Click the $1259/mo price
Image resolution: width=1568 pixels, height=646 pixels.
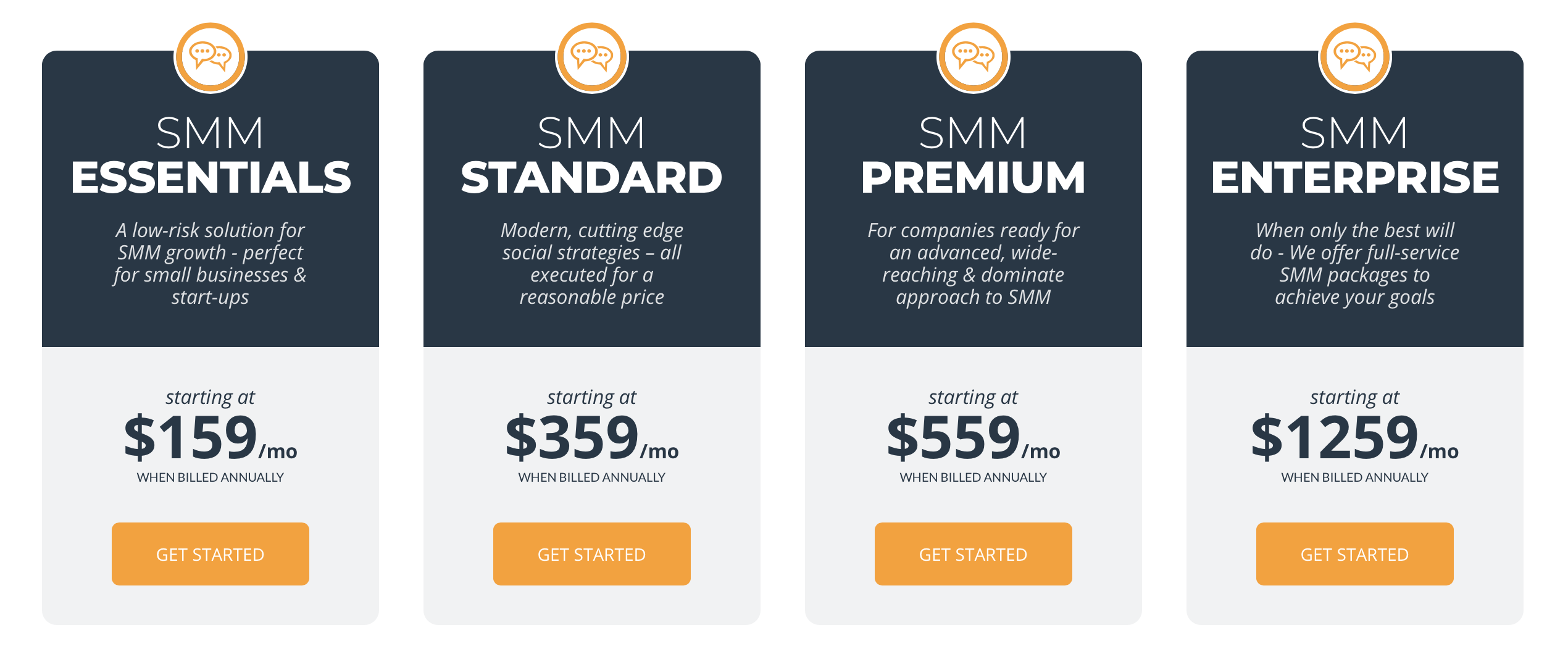(1355, 437)
